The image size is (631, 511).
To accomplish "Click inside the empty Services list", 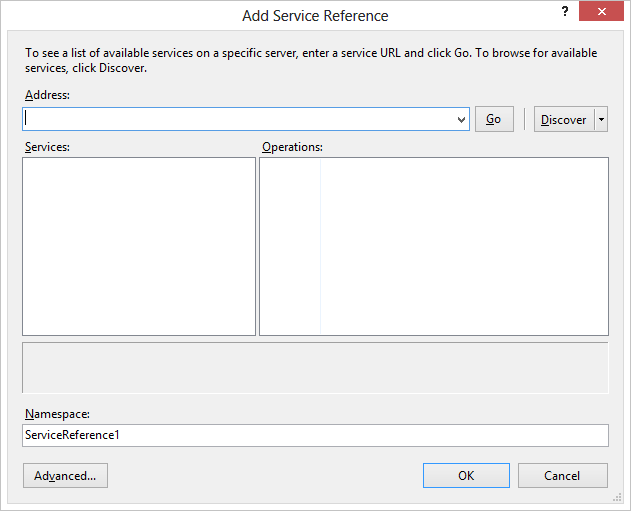I will tap(139, 246).
